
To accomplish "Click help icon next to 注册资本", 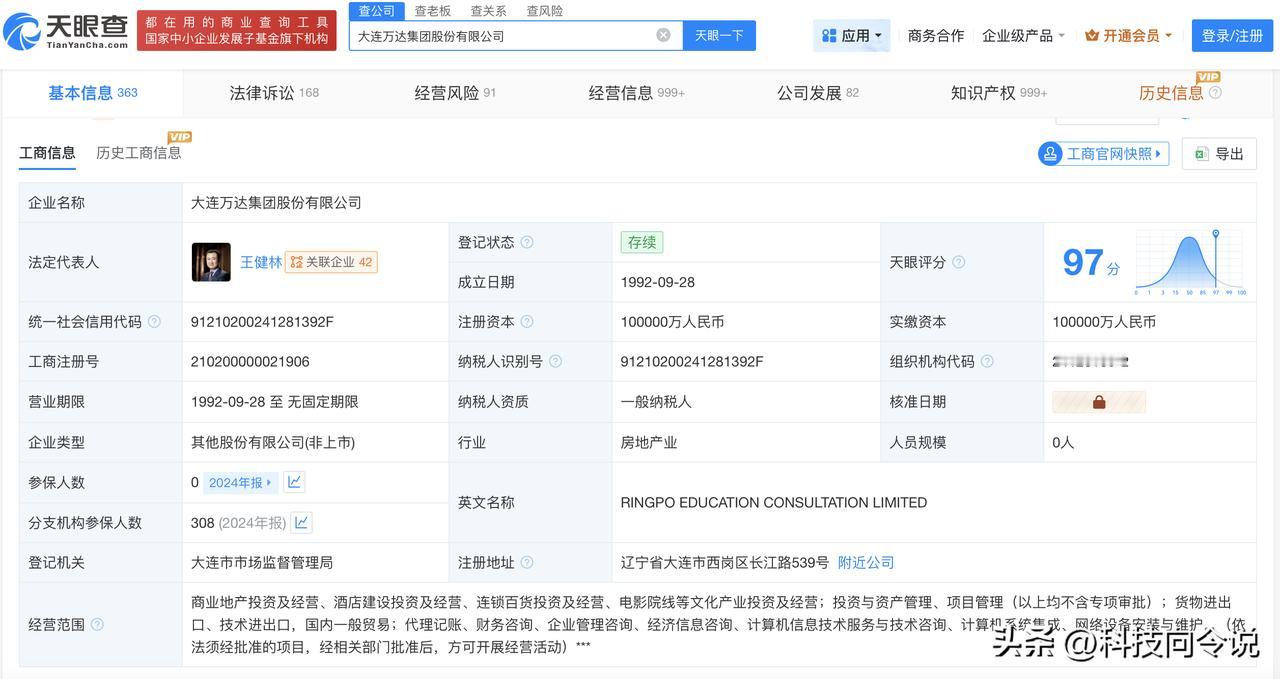I will tap(527, 322).
